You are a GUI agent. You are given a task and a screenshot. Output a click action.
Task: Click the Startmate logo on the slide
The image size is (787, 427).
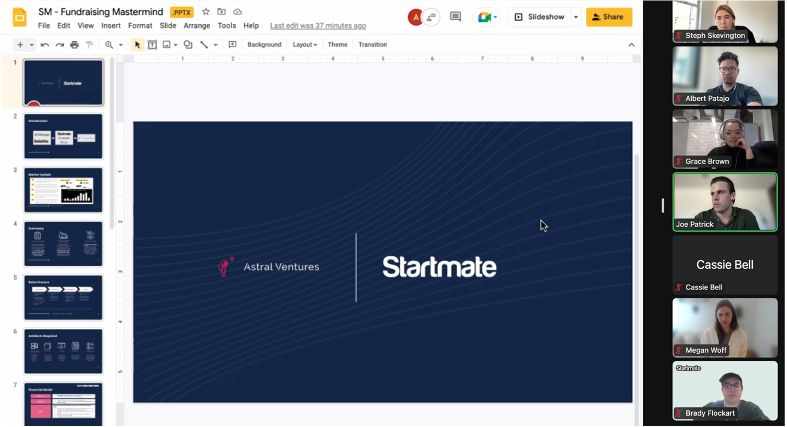(x=439, y=267)
